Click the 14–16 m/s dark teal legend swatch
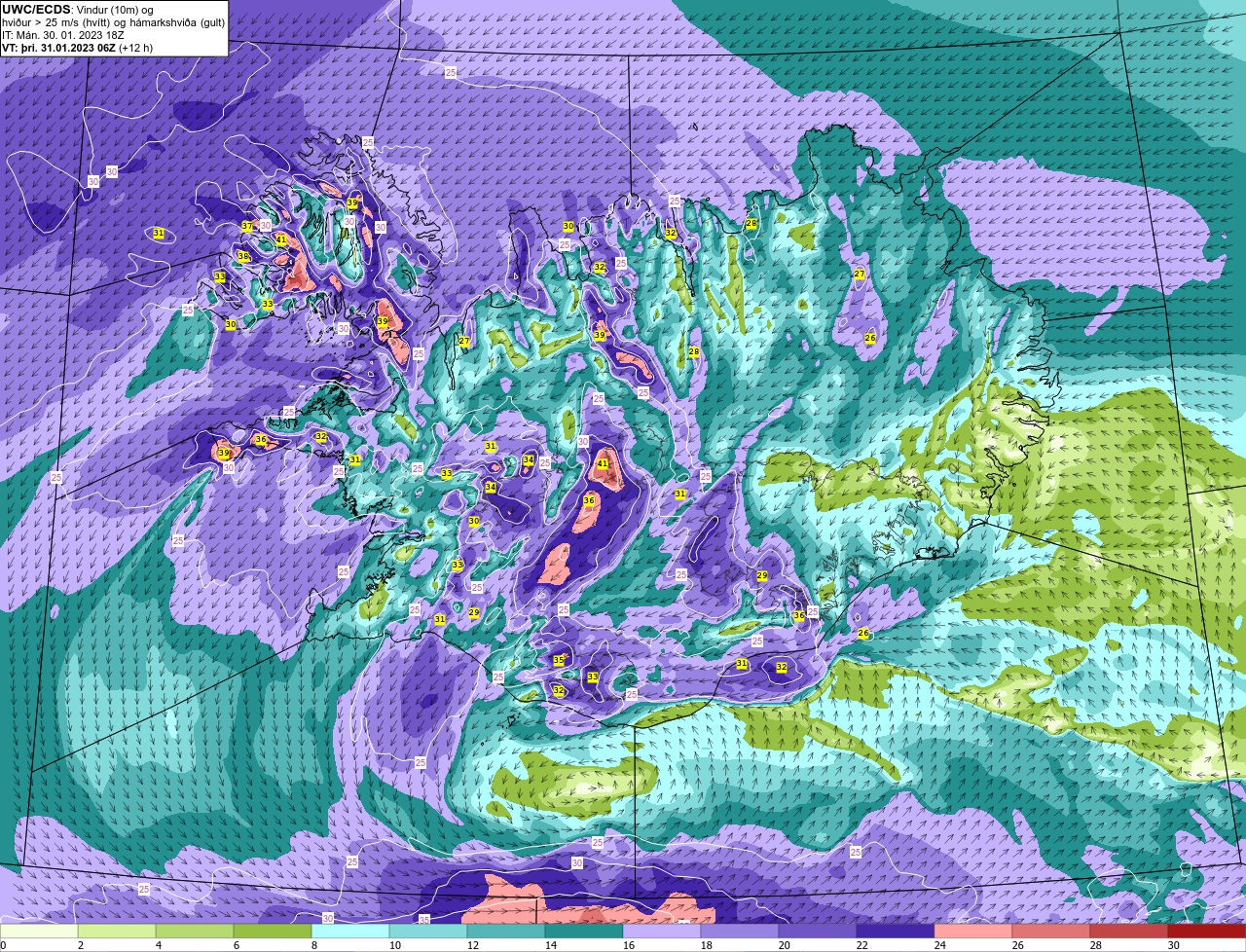 click(584, 932)
